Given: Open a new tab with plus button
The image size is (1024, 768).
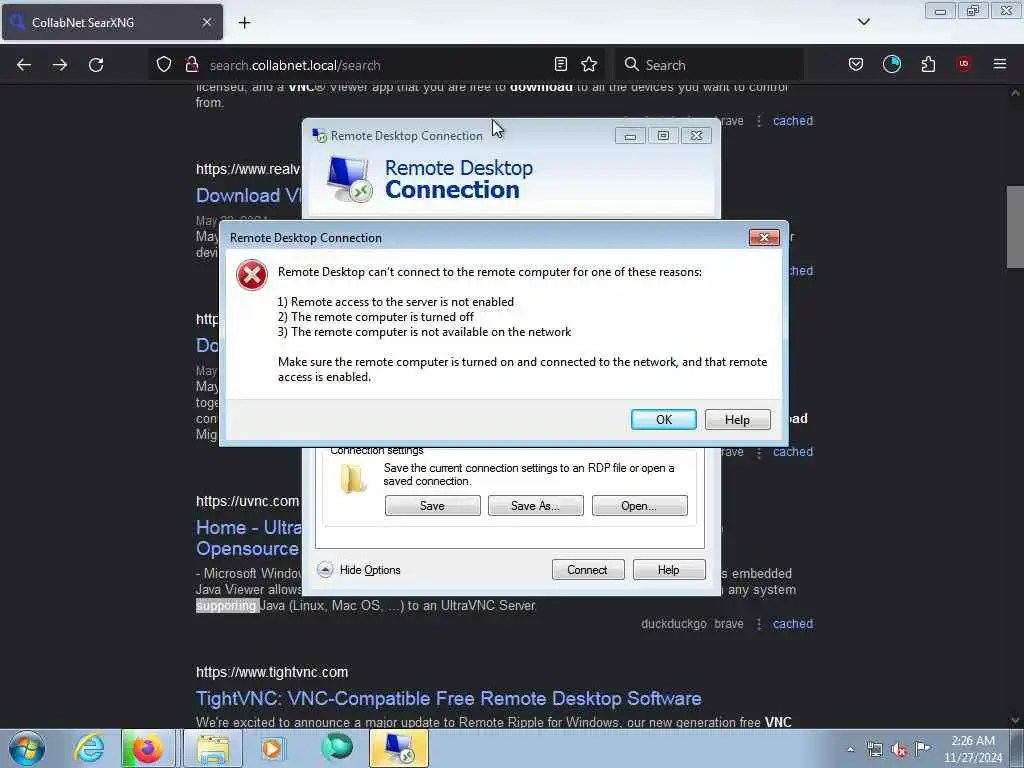Looking at the screenshot, I should (244, 23).
